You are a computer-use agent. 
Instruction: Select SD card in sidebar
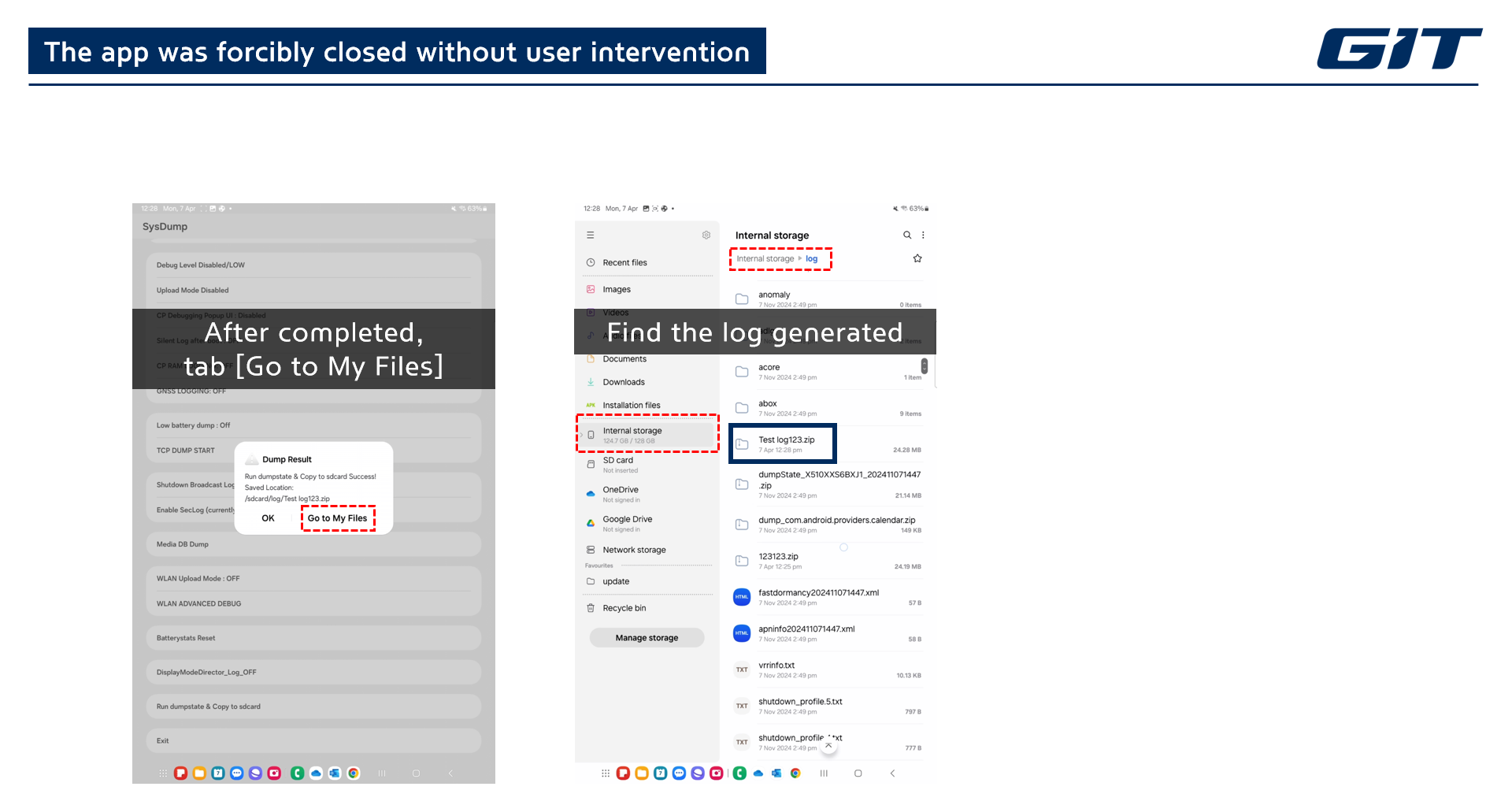647,465
